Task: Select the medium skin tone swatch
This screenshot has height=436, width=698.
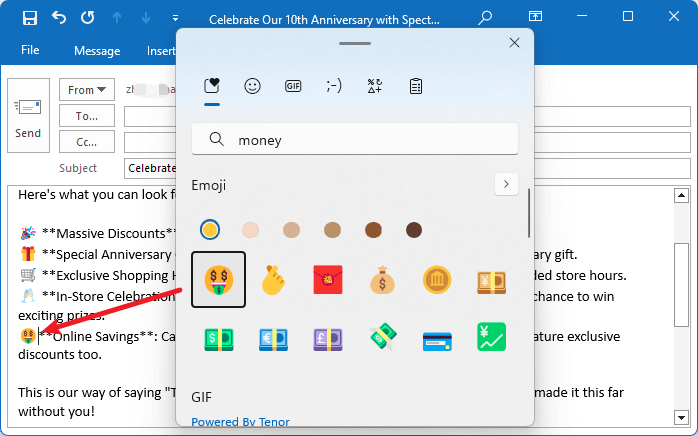Action: (332, 230)
